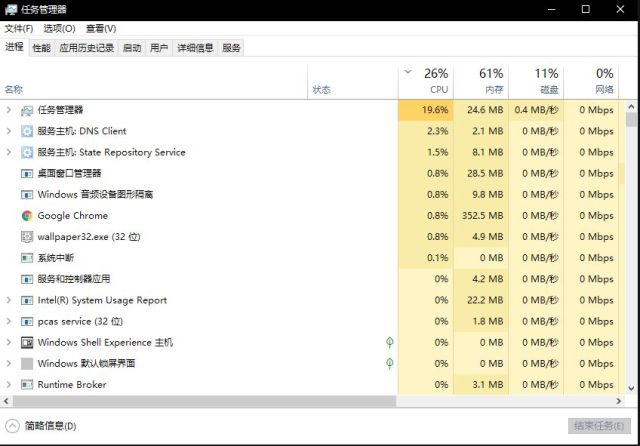Switch to the 应用历史记录 tab
The height and width of the screenshot is (446, 640).
click(x=87, y=48)
